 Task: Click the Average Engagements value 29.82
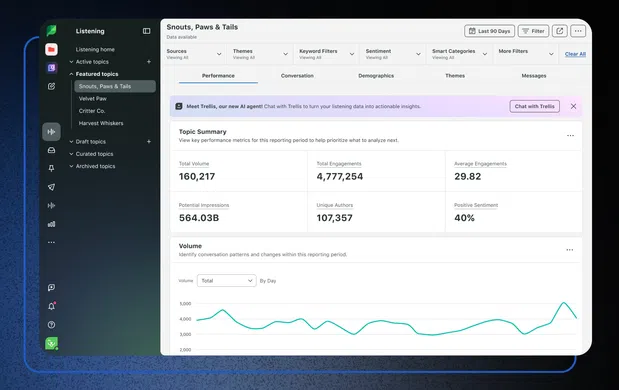click(467, 176)
